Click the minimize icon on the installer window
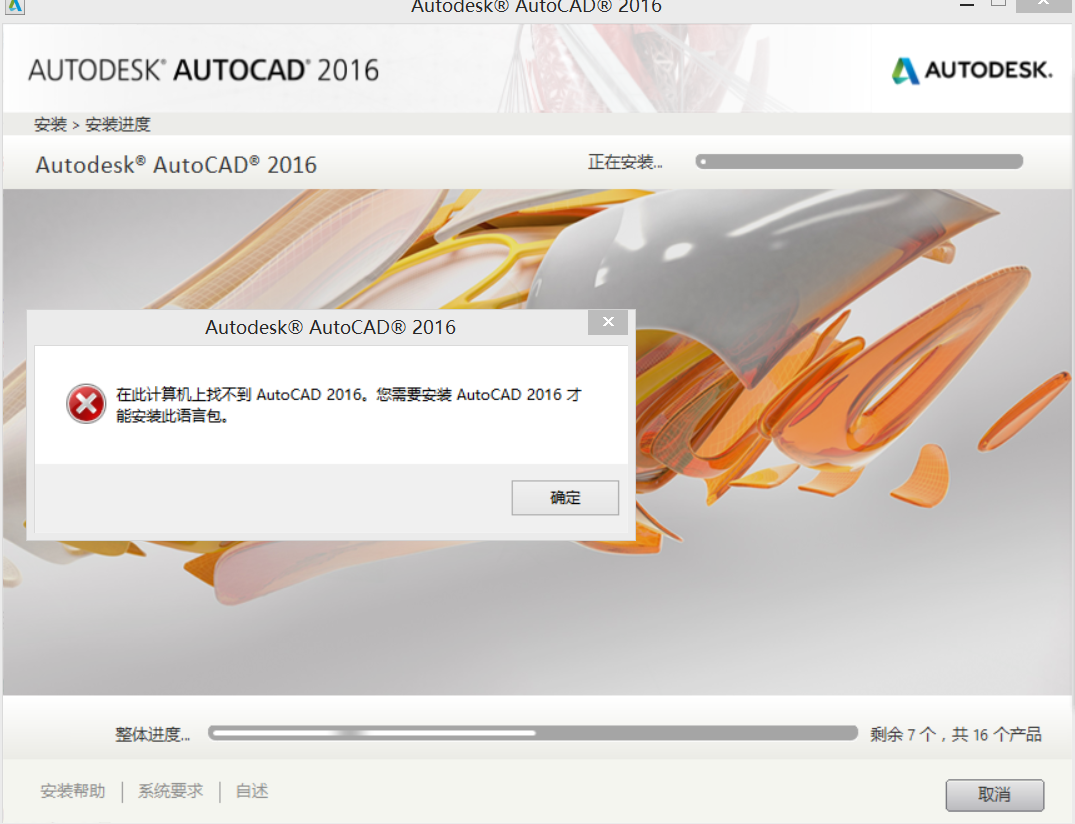1075x824 pixels. pyautogui.click(x=966, y=6)
